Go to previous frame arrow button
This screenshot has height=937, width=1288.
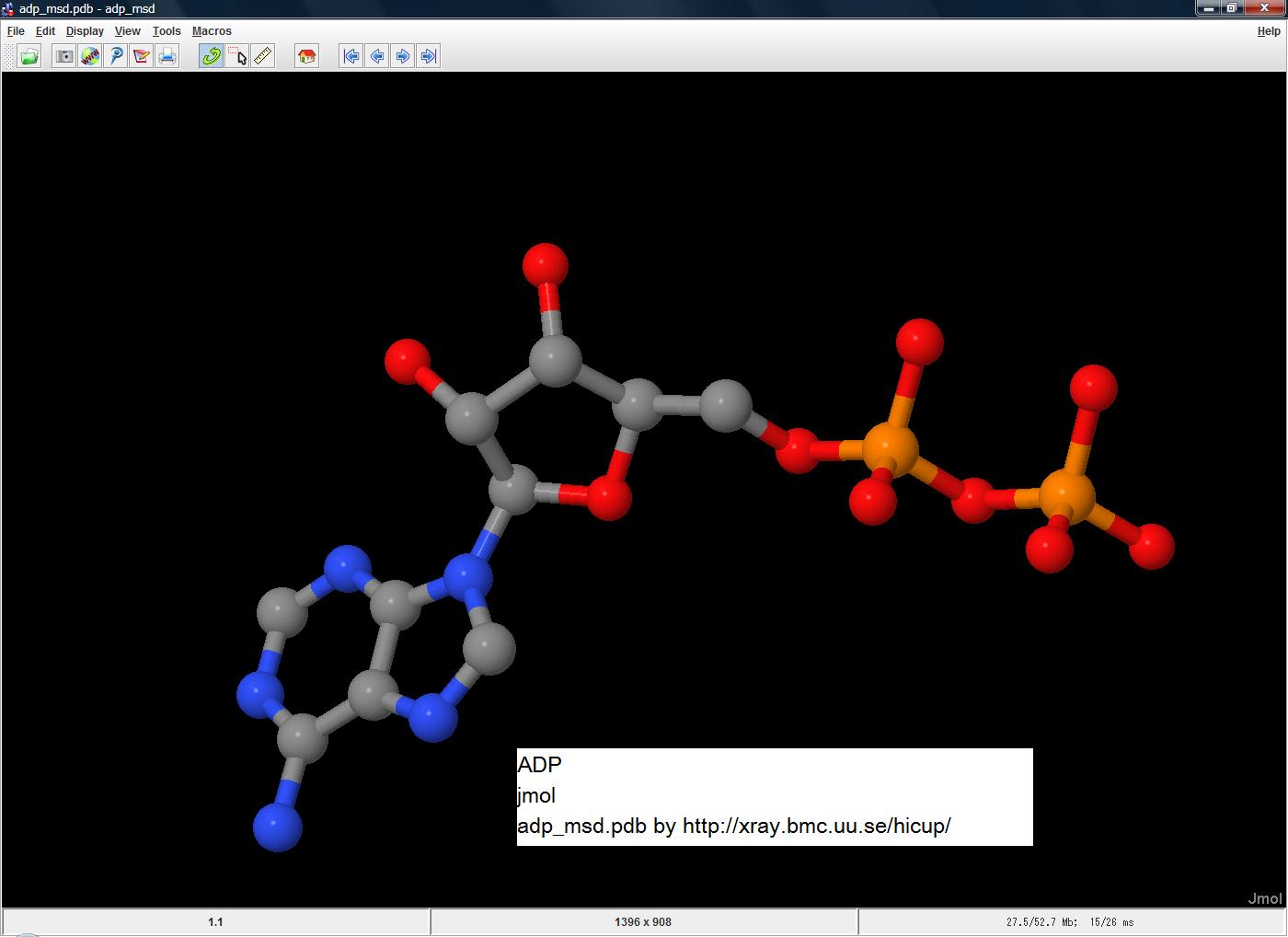tap(376, 56)
